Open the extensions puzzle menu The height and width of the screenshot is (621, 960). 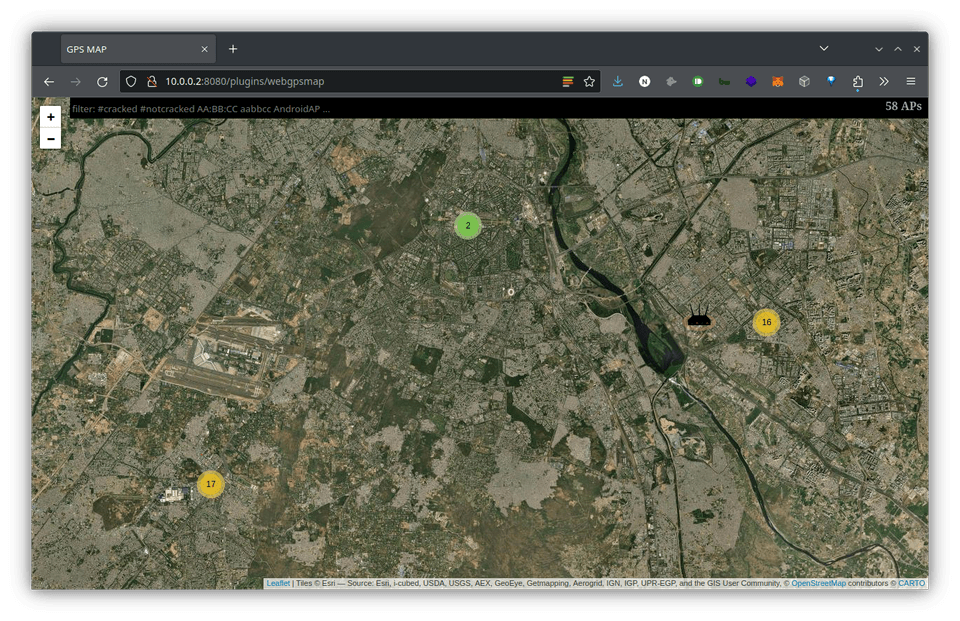click(x=857, y=81)
